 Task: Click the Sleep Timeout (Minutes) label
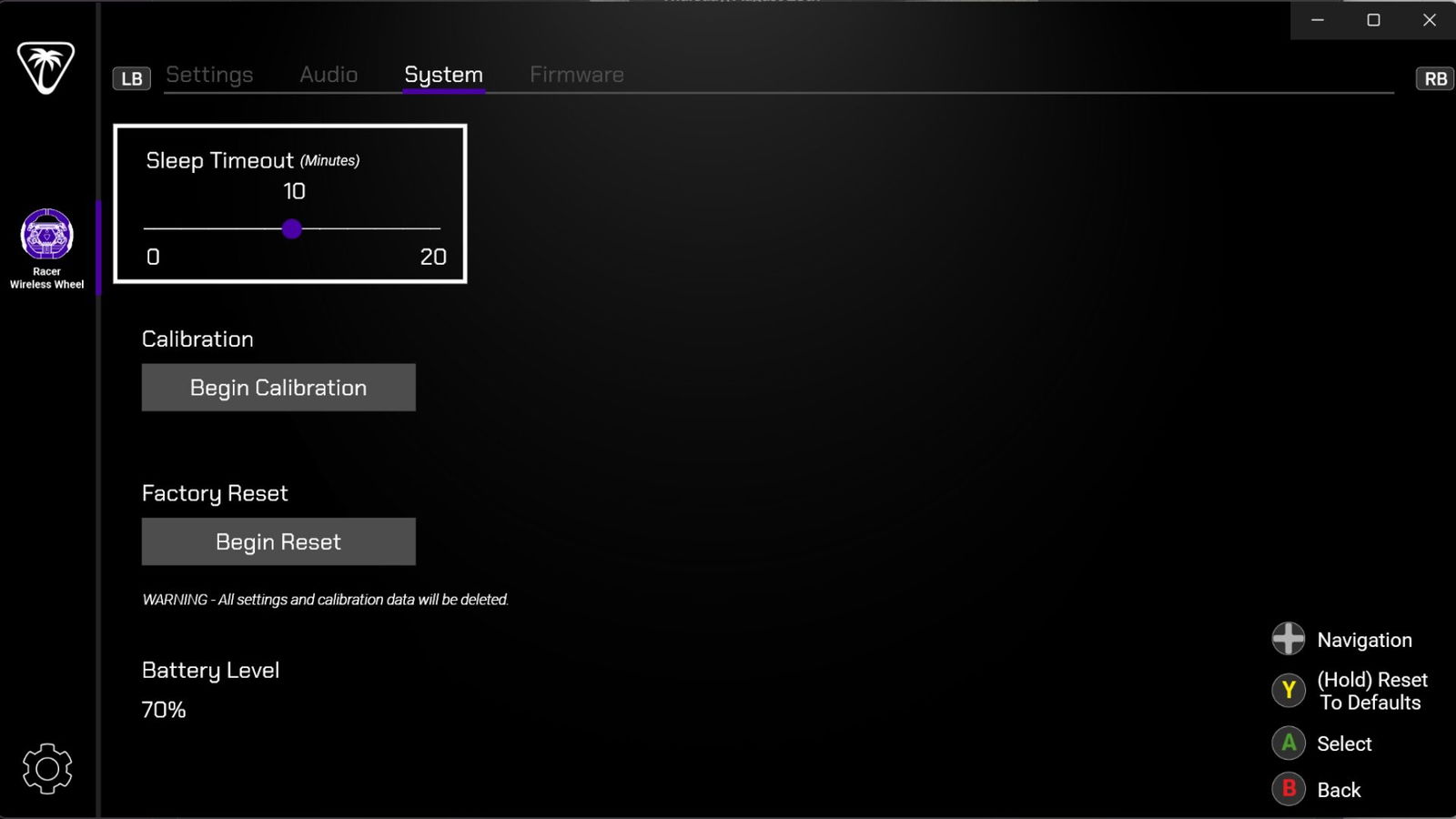pyautogui.click(x=253, y=160)
